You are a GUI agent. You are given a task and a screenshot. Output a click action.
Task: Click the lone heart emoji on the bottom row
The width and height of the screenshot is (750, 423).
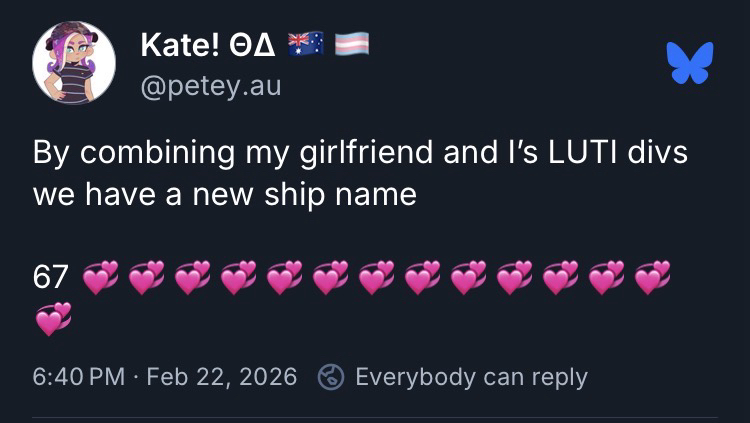[x=53, y=317]
